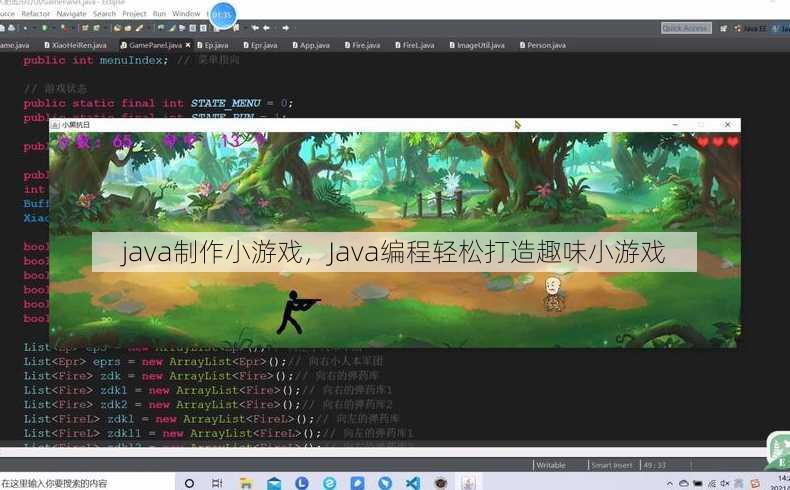Open the Visual Studio Code taskbar icon
The image size is (790, 490).
click(413, 483)
